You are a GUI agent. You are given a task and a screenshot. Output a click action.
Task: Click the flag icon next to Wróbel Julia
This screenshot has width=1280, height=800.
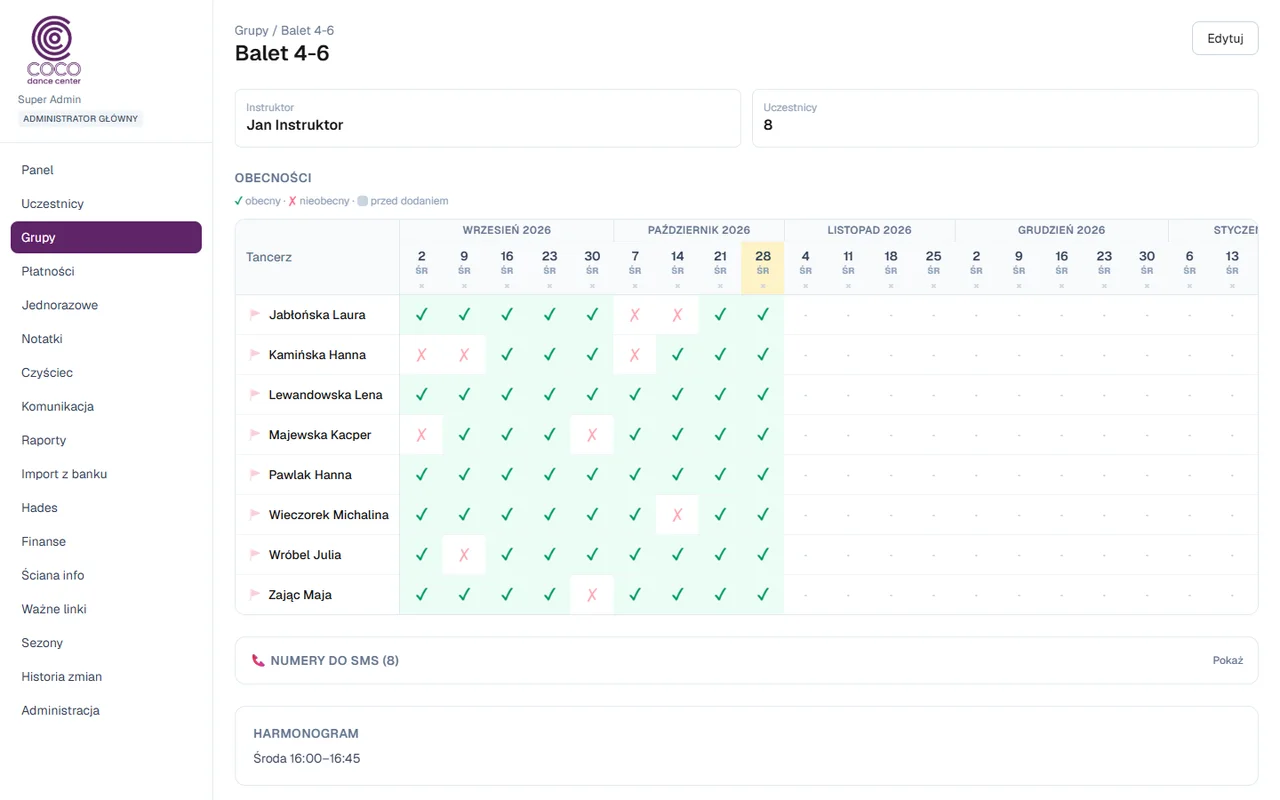pos(255,555)
